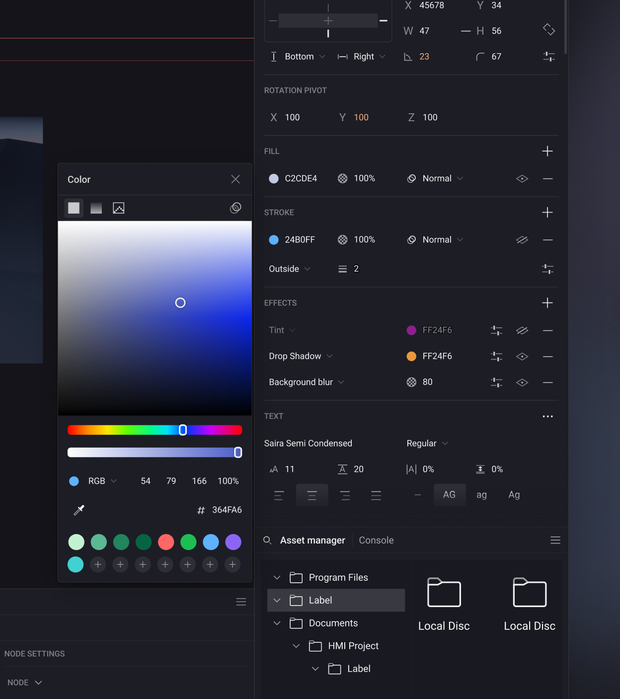Edit rotation pivot X value 100
Screen dimensions: 620x699
point(292,117)
